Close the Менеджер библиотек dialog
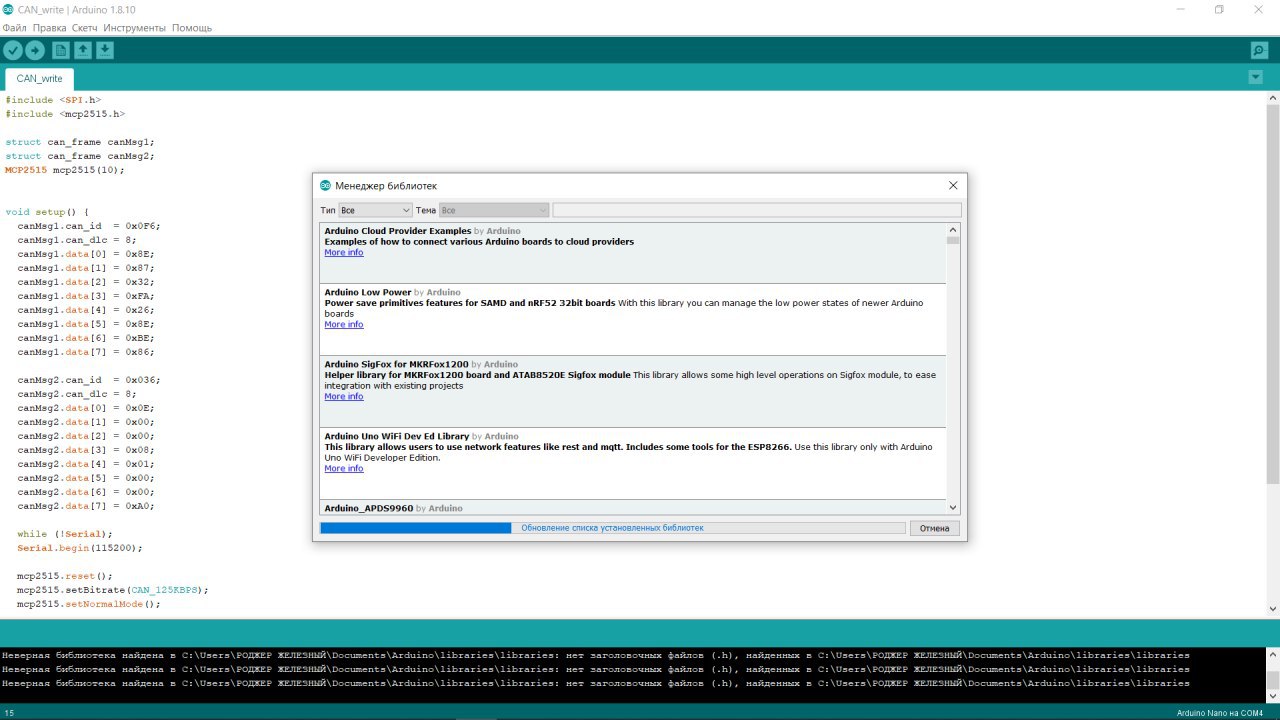This screenshot has height=720, width=1280. (x=953, y=185)
